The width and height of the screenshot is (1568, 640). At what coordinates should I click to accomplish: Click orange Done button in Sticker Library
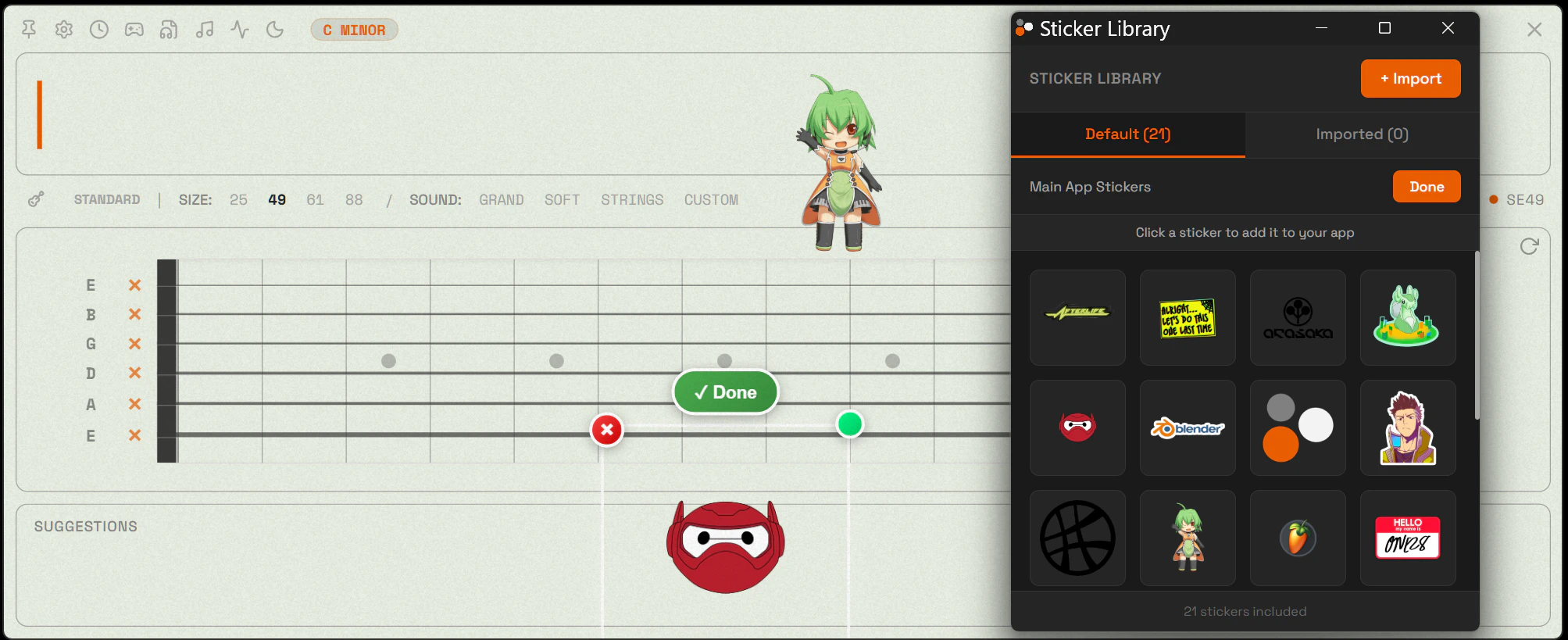1427,187
